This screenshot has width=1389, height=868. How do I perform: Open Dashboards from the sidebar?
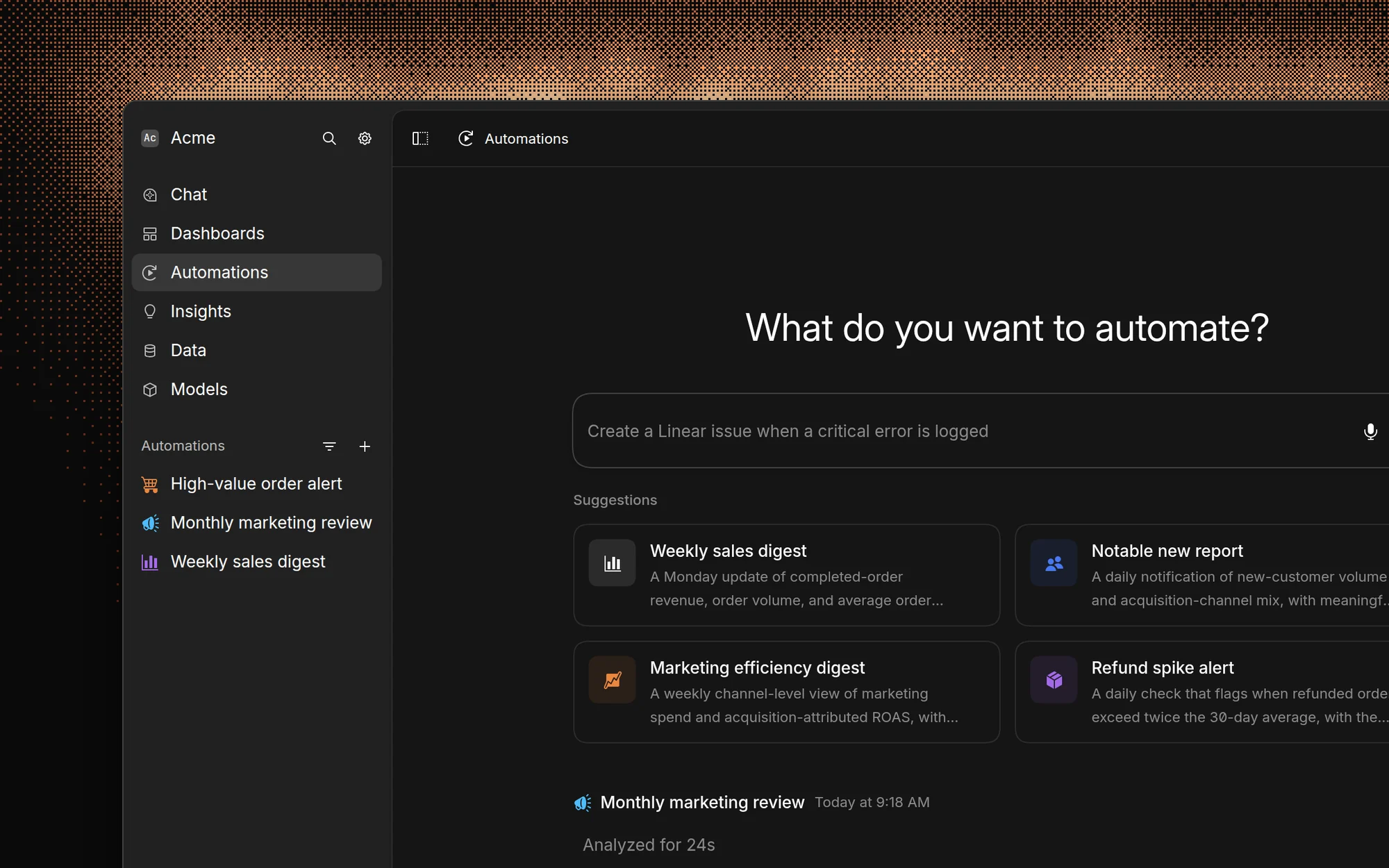click(256, 233)
